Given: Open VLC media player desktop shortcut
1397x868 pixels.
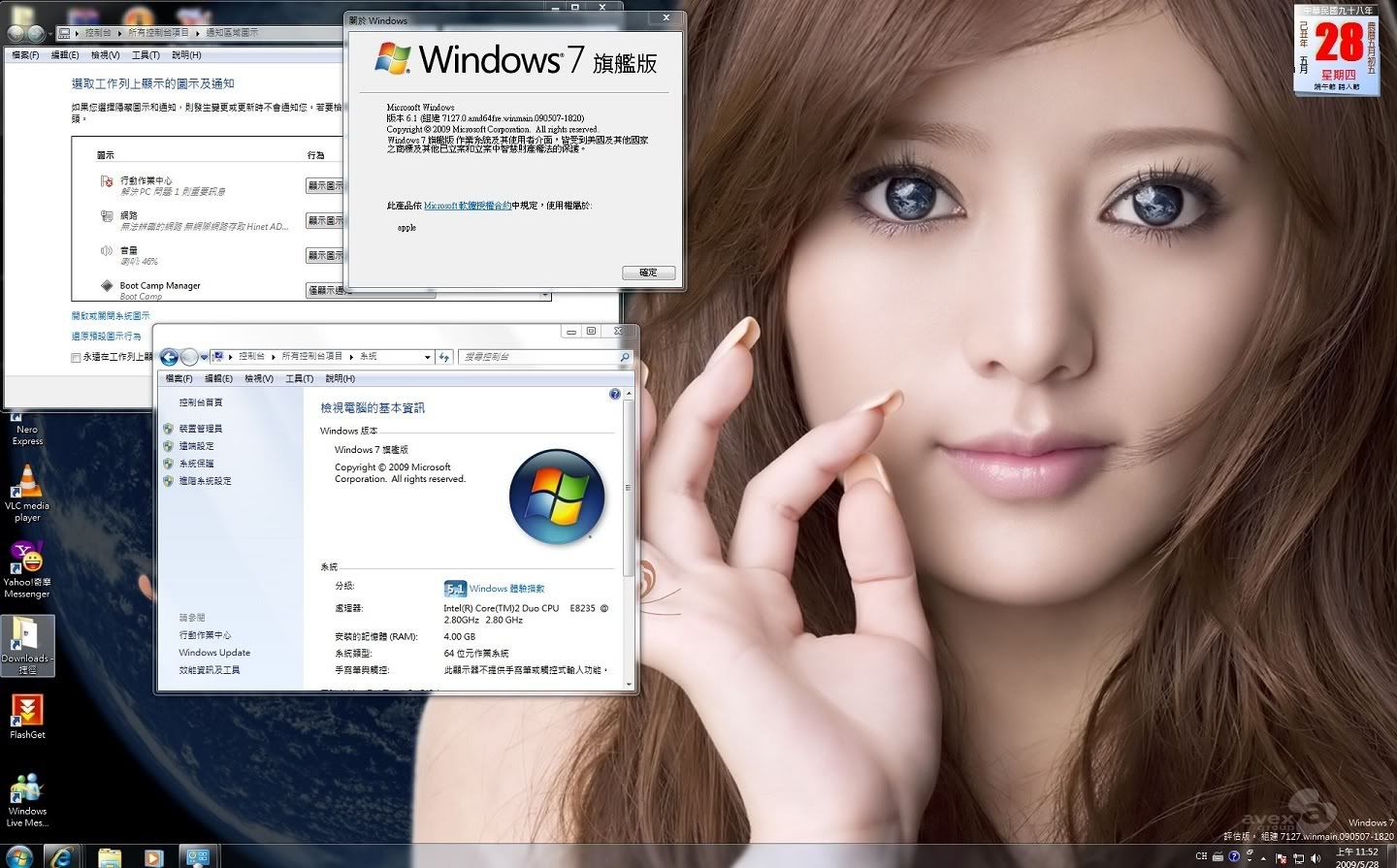Looking at the screenshot, I should [27, 485].
